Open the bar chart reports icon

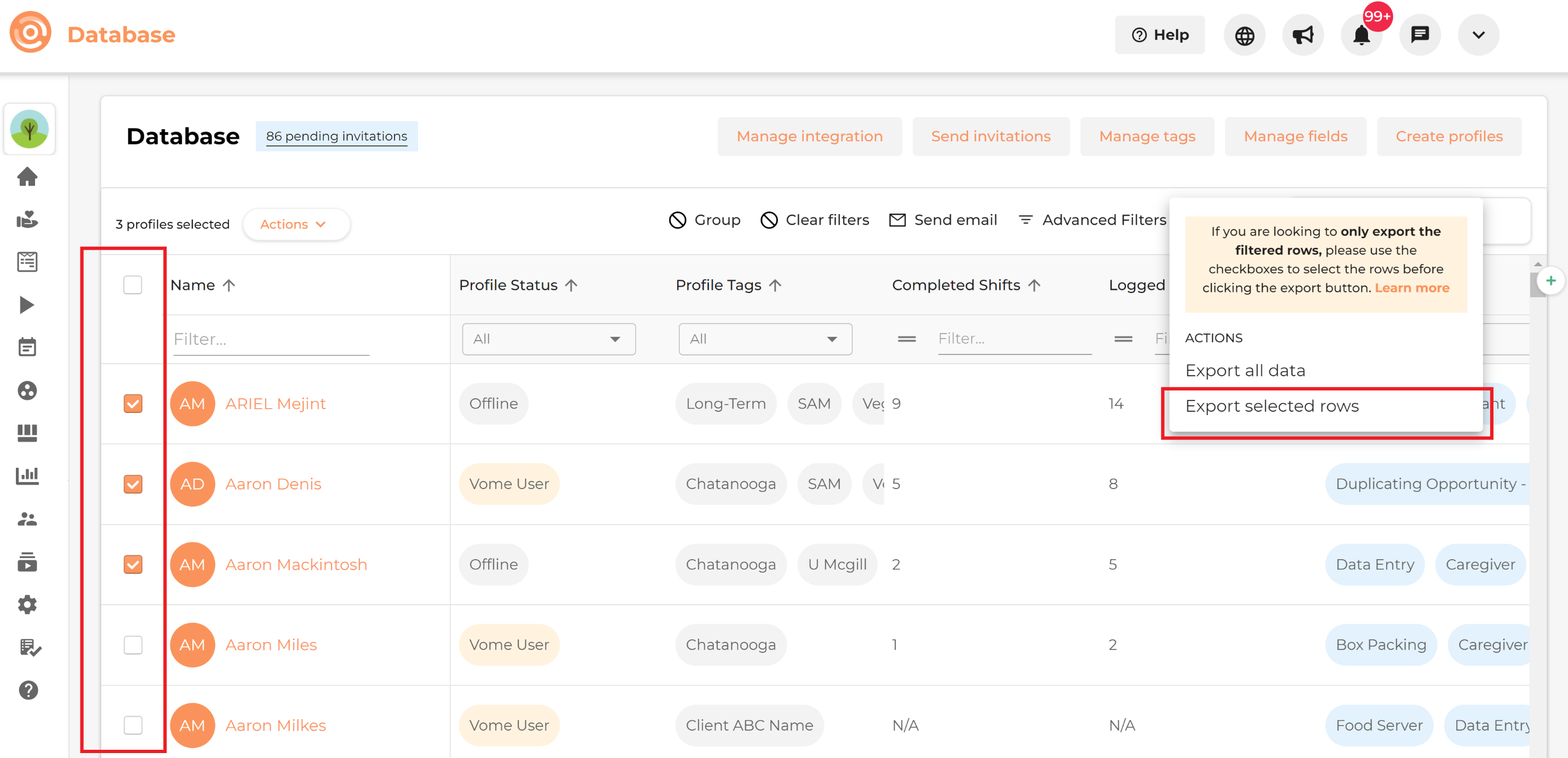(x=27, y=476)
